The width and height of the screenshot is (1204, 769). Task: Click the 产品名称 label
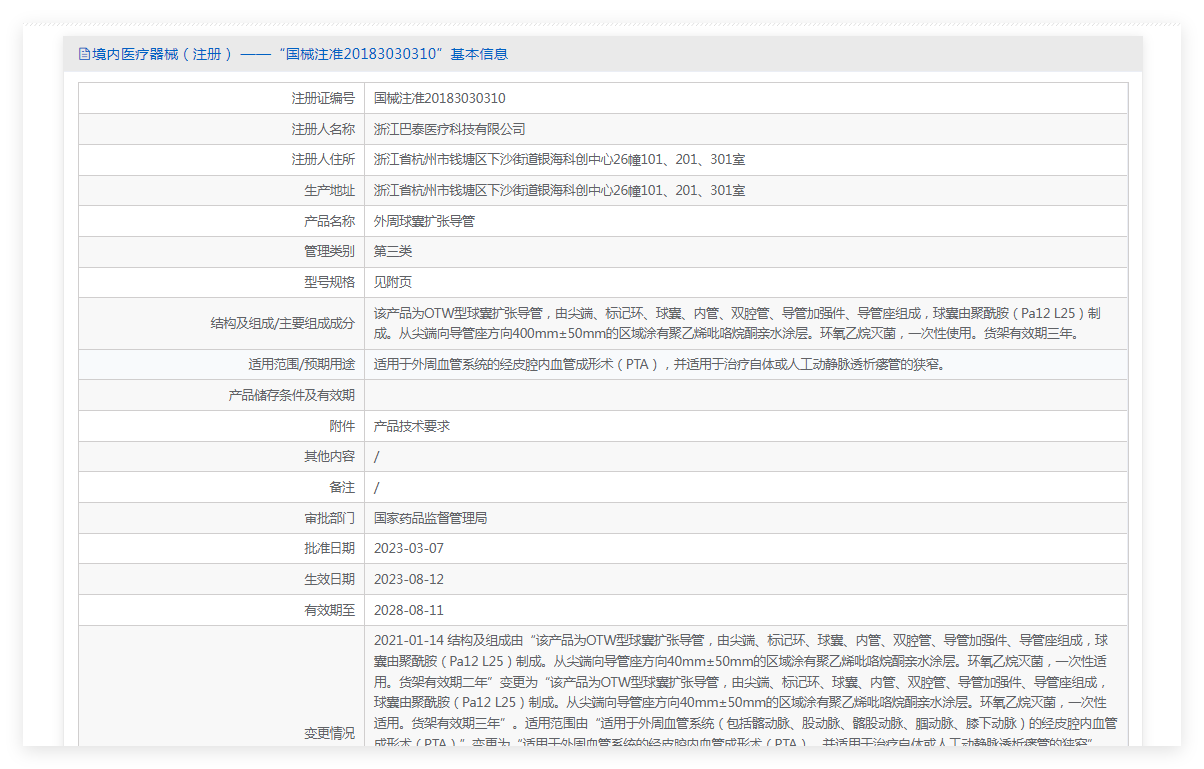coord(329,221)
